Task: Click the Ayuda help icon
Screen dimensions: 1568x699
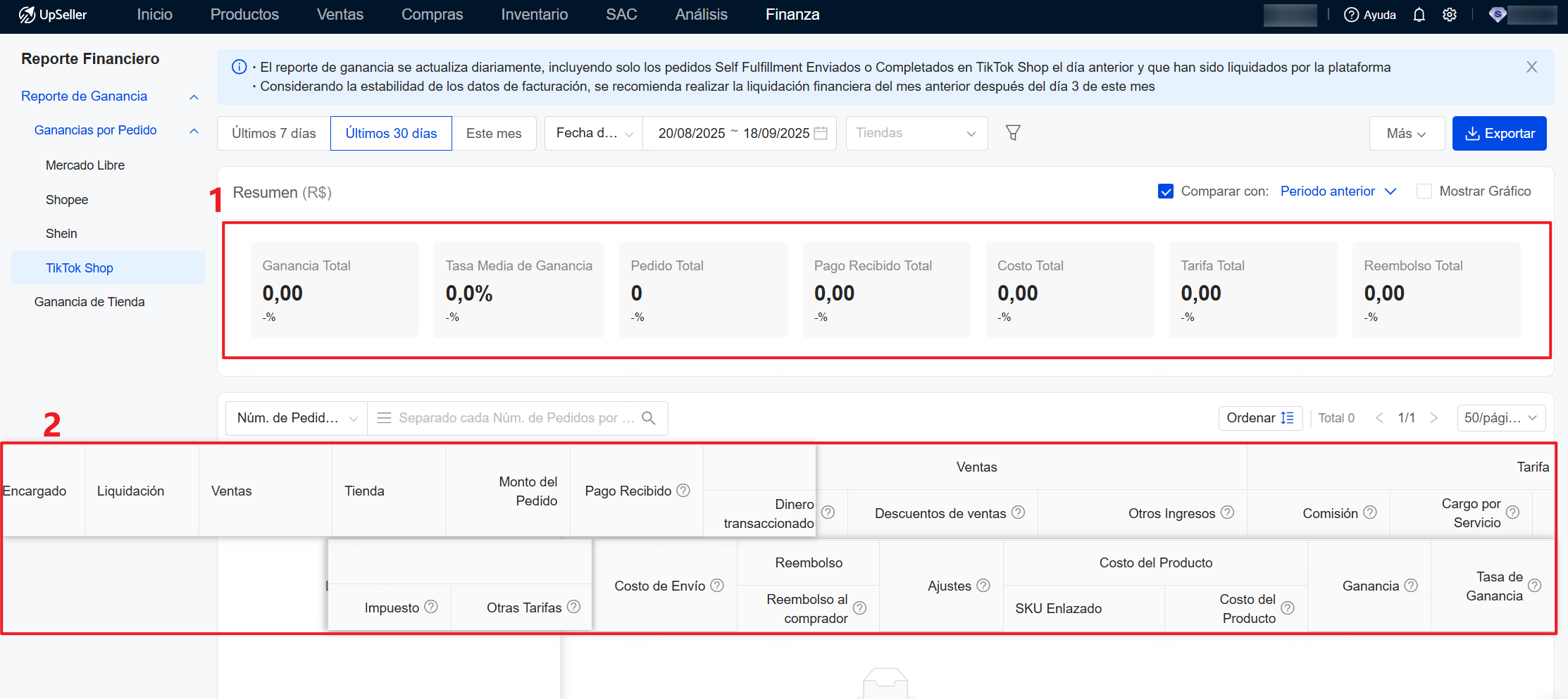Action: tap(1351, 15)
